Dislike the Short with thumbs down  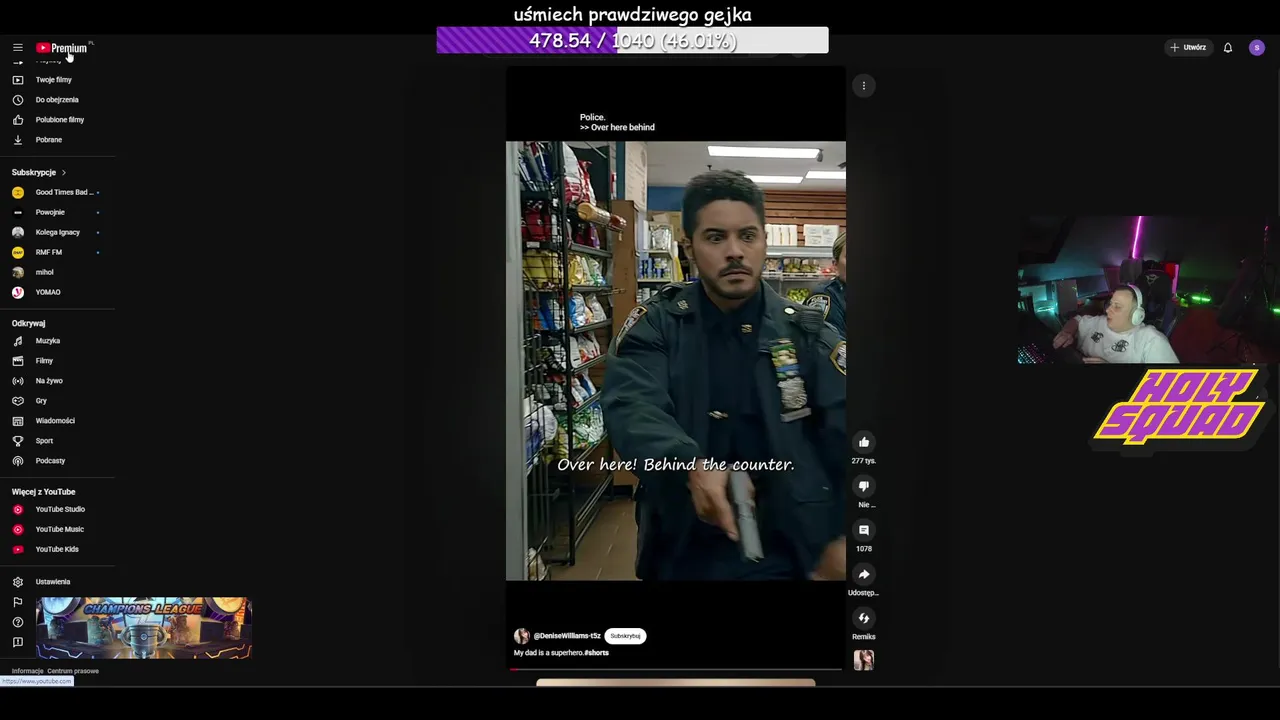[864, 486]
